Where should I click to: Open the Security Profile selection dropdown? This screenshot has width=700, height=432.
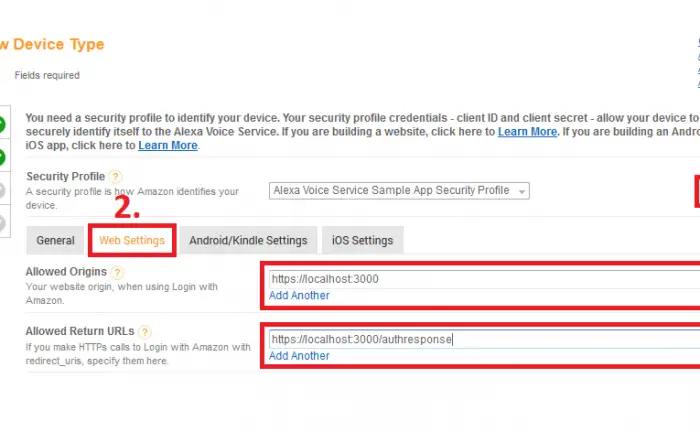tap(399, 191)
